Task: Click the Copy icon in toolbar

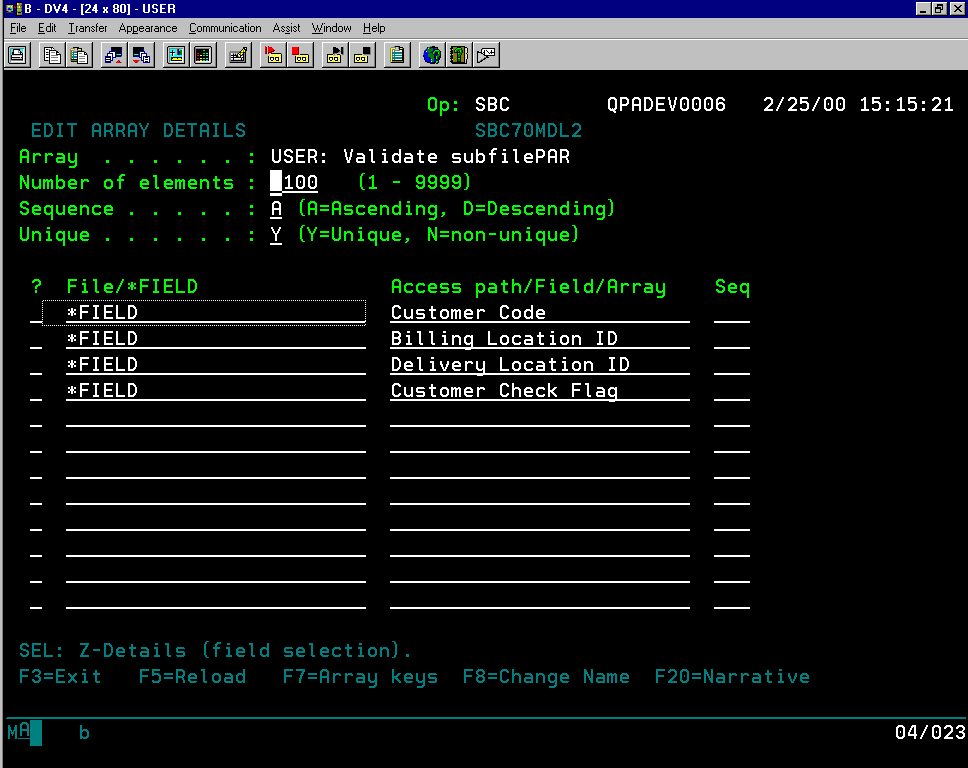Action: click(52, 55)
